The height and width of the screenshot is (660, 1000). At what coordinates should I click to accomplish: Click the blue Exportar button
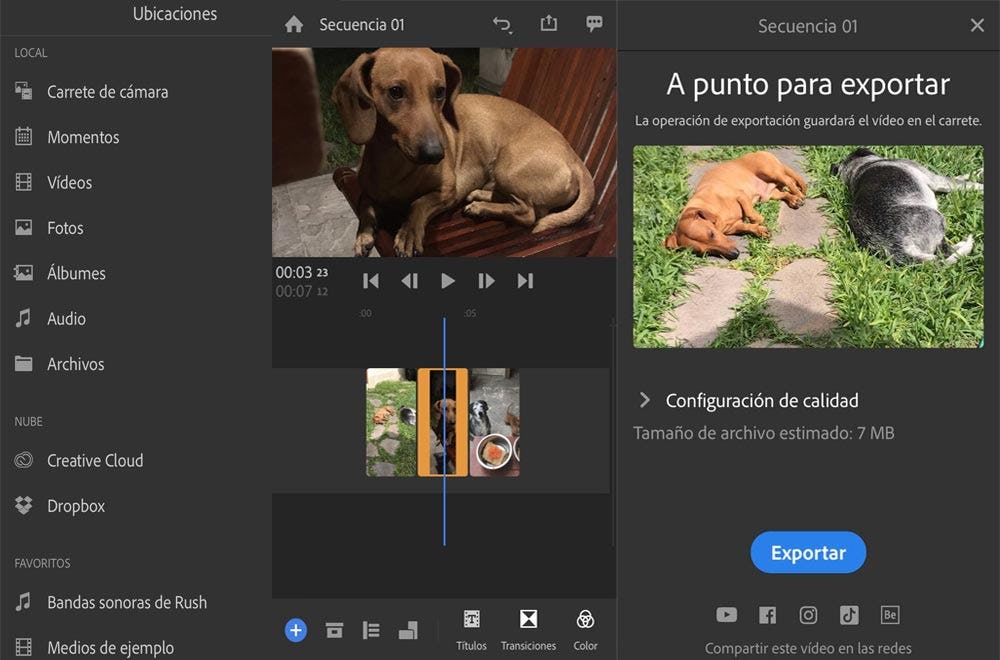tap(808, 552)
